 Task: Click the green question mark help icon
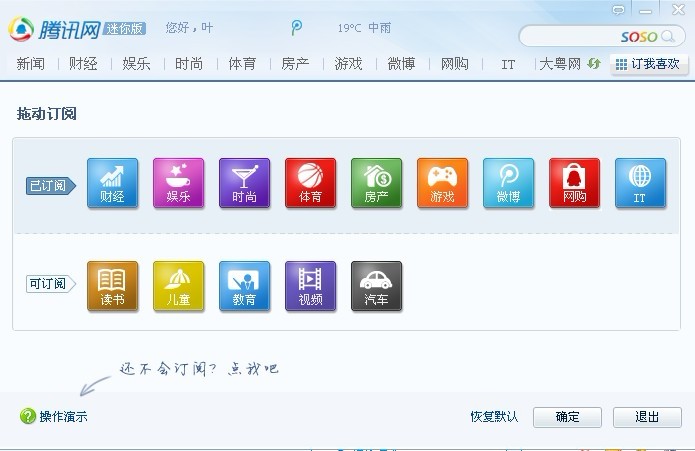click(x=27, y=416)
